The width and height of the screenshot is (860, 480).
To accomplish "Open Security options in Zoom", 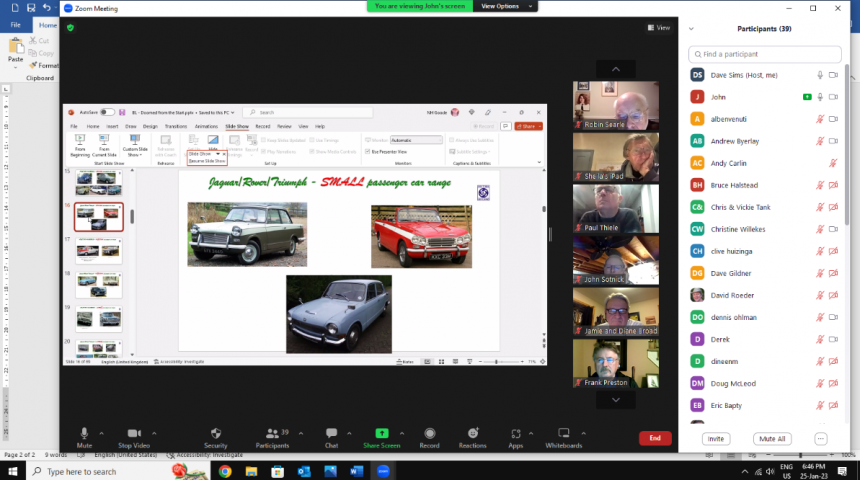I will (216, 438).
